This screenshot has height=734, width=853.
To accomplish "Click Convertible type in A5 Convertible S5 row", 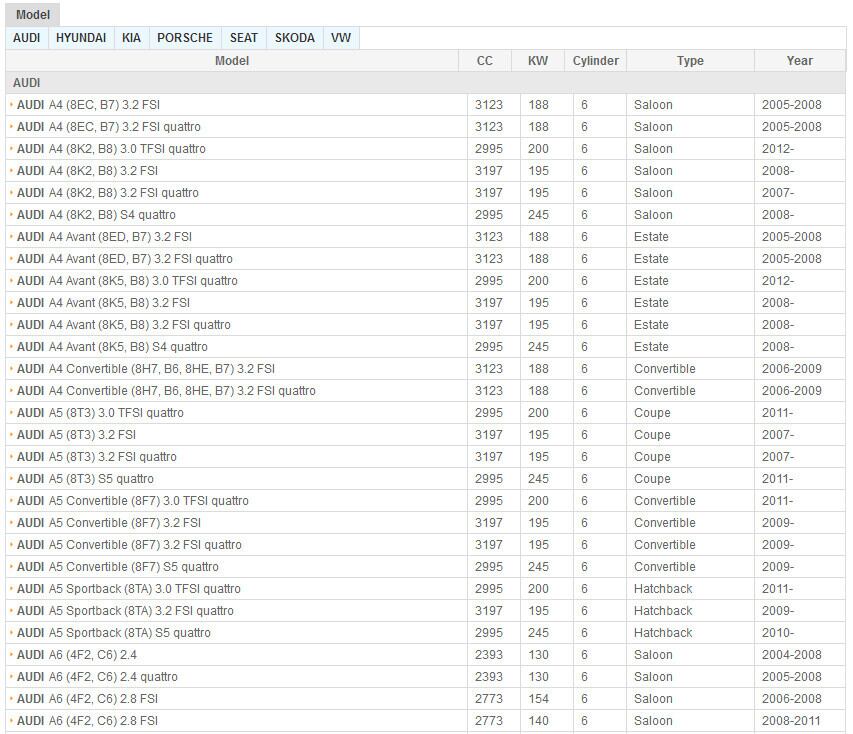I will coord(665,567).
